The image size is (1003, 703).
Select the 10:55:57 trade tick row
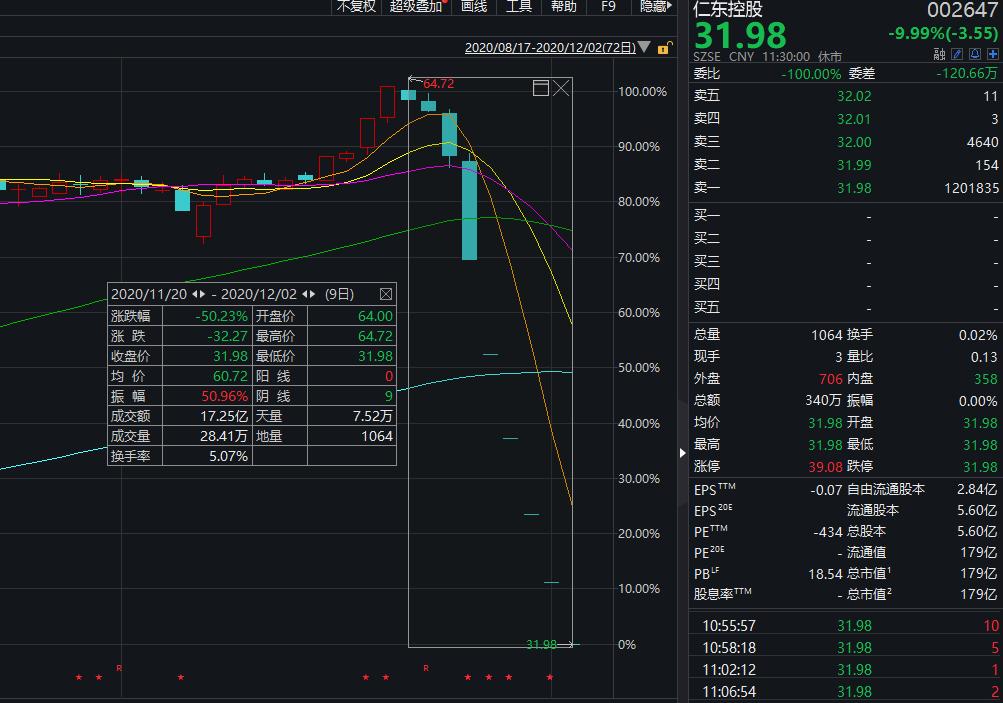(x=846, y=626)
